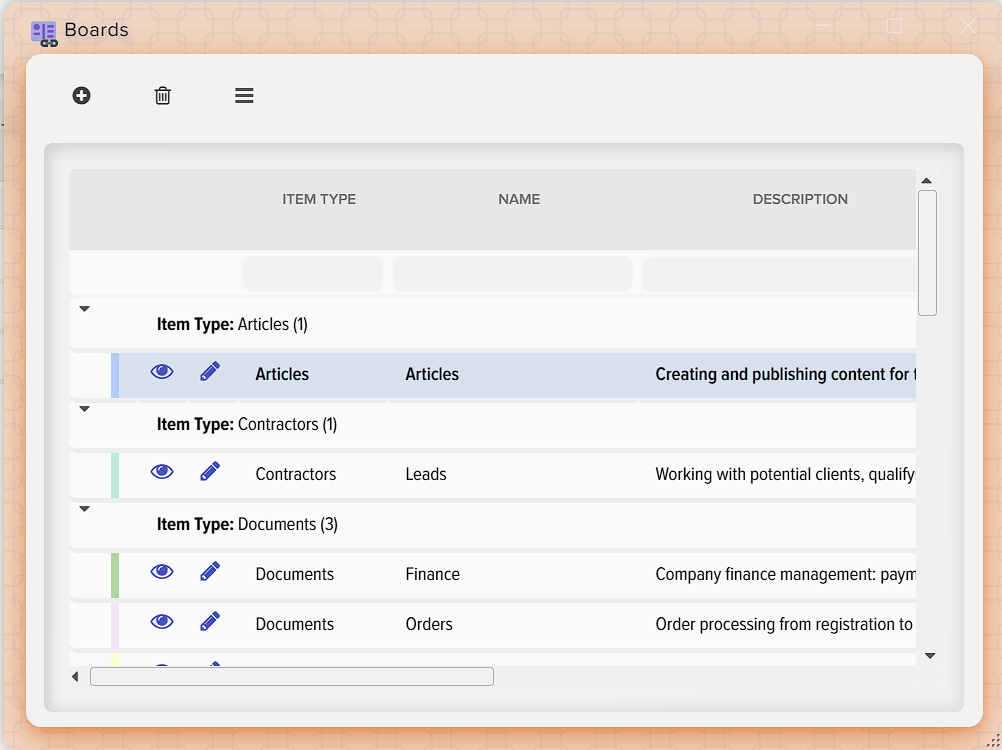
Task: Click the Description filter input field
Action: 780,274
